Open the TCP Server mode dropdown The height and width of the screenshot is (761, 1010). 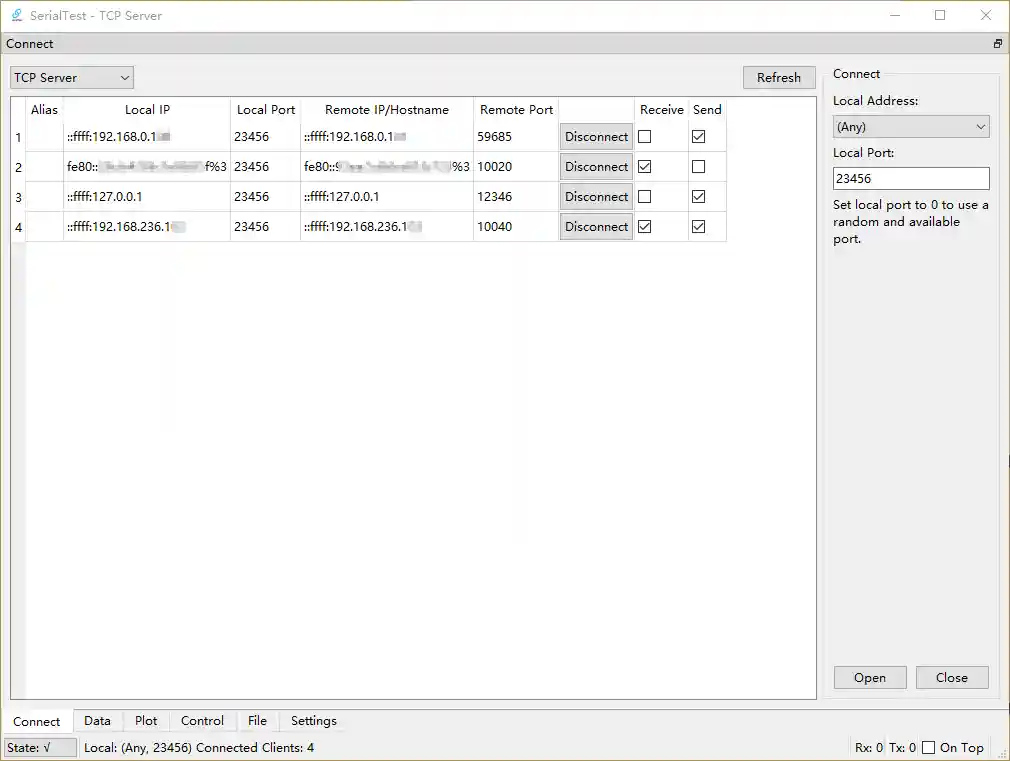70,77
